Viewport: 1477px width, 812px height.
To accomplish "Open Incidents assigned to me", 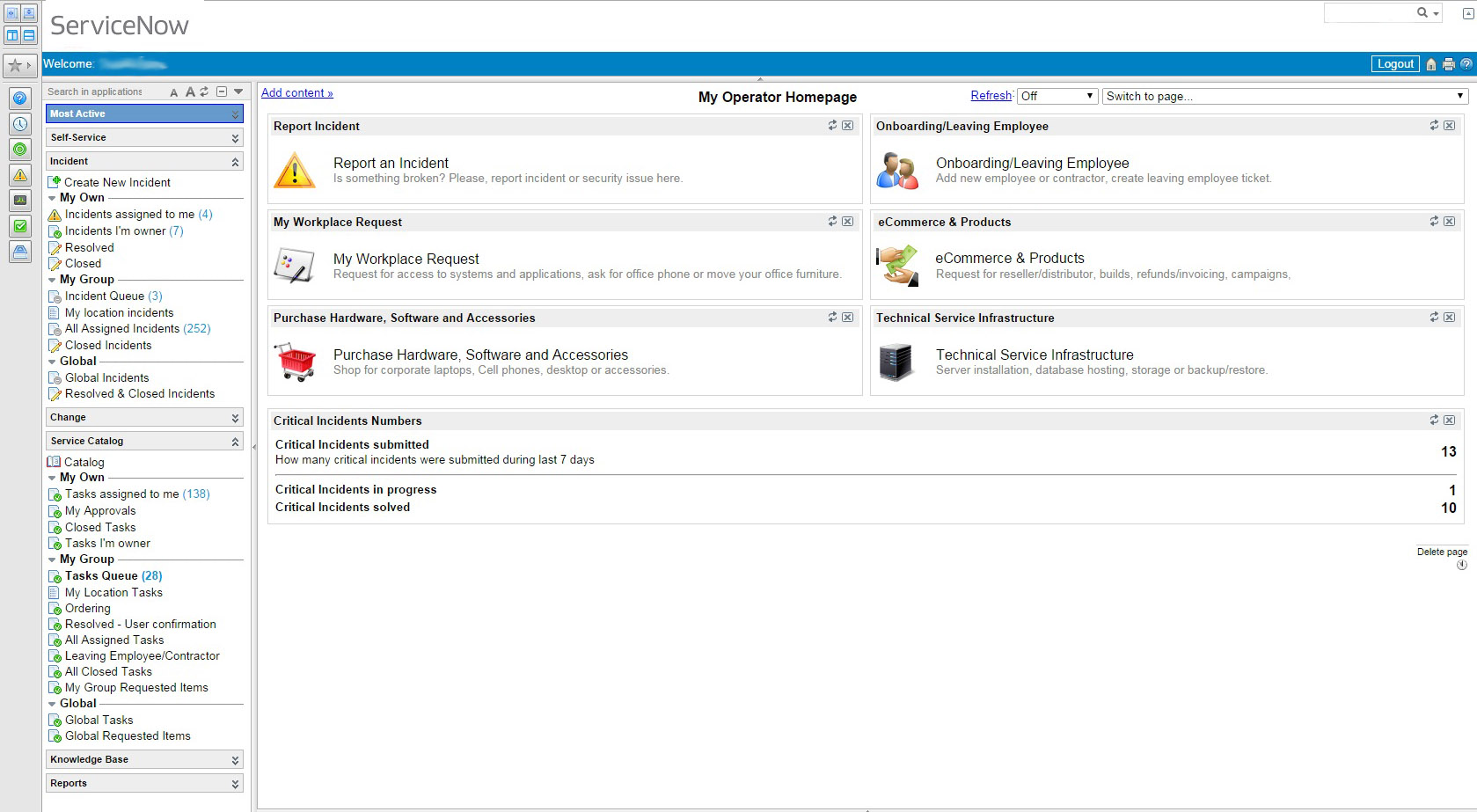I will [129, 214].
